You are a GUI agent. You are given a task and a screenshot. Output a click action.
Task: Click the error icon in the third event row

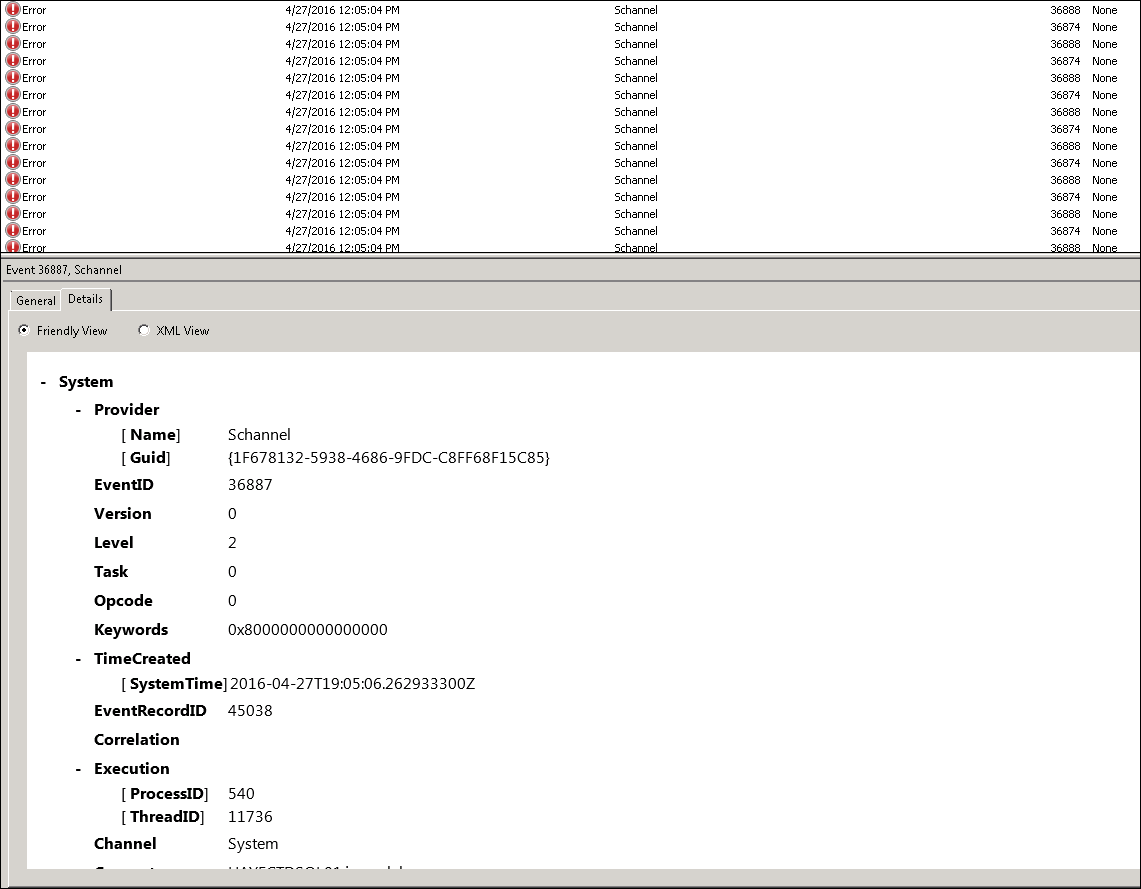tap(13, 43)
